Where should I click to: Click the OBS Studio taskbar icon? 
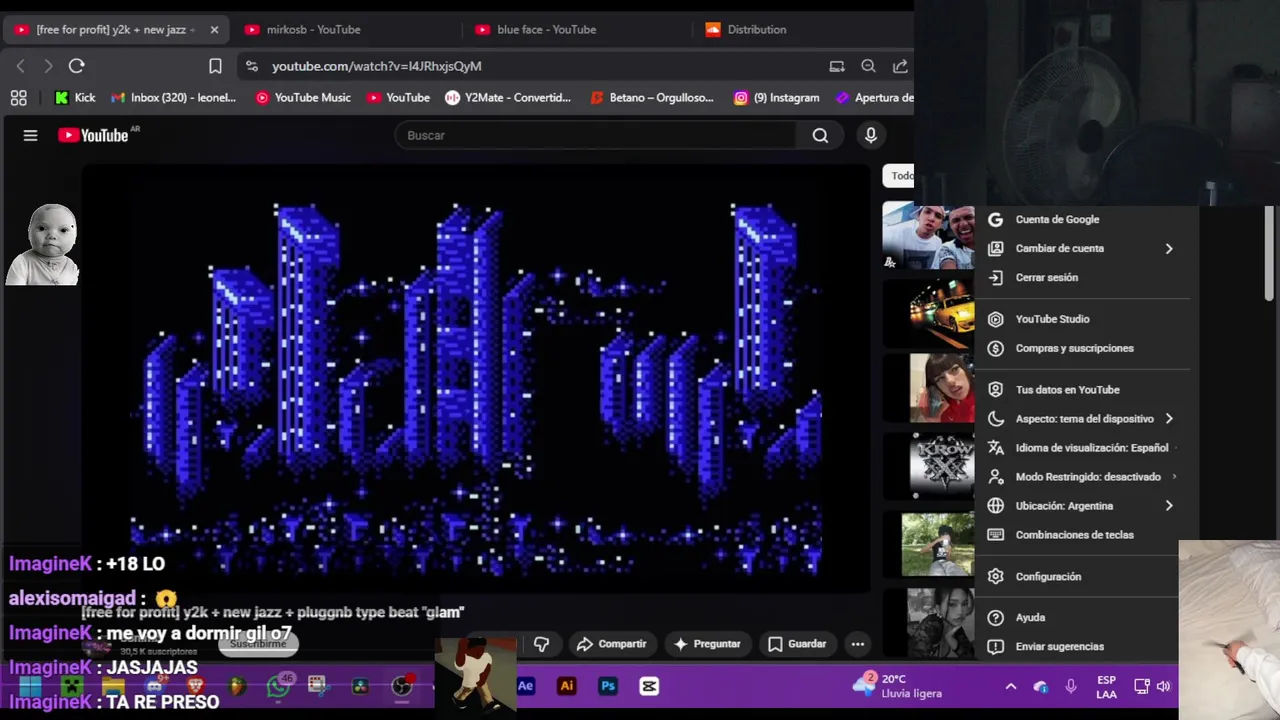coord(401,686)
